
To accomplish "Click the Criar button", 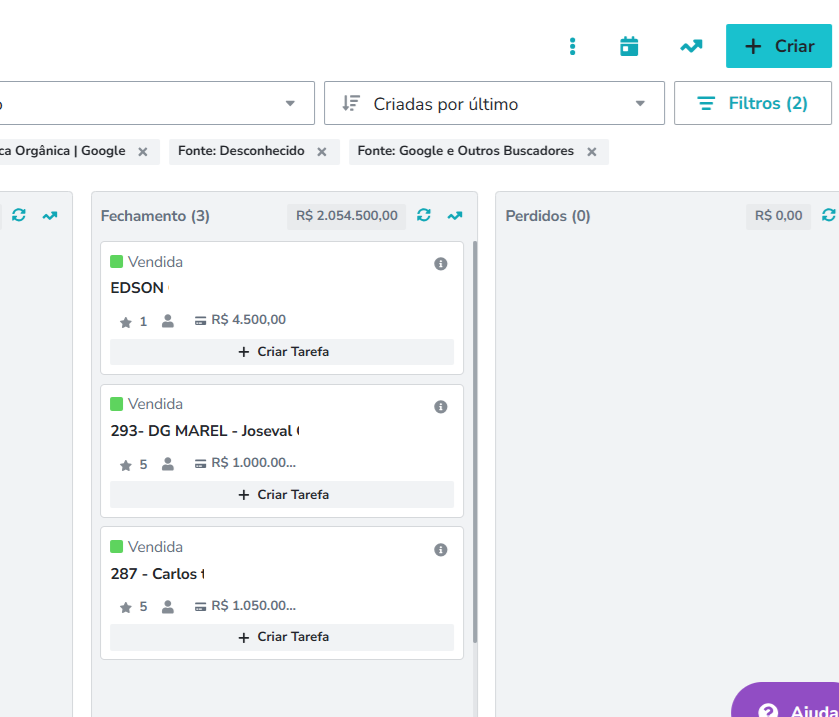I will (x=779, y=47).
